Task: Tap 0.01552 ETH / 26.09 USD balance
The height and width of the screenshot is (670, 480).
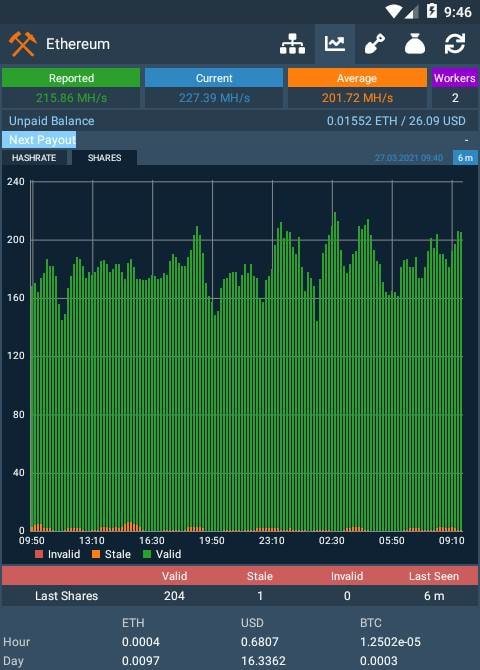Action: tap(396, 121)
